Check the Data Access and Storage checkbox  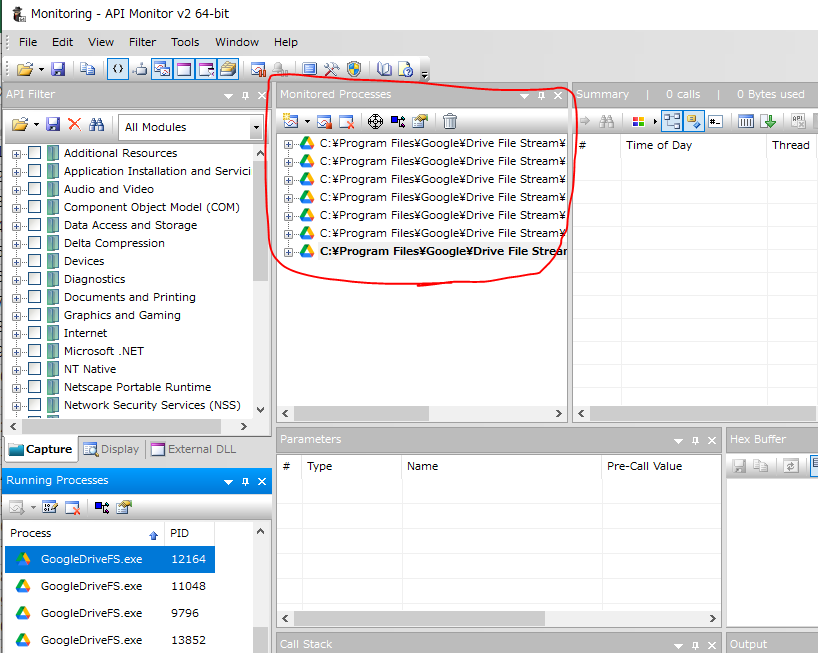pos(34,225)
